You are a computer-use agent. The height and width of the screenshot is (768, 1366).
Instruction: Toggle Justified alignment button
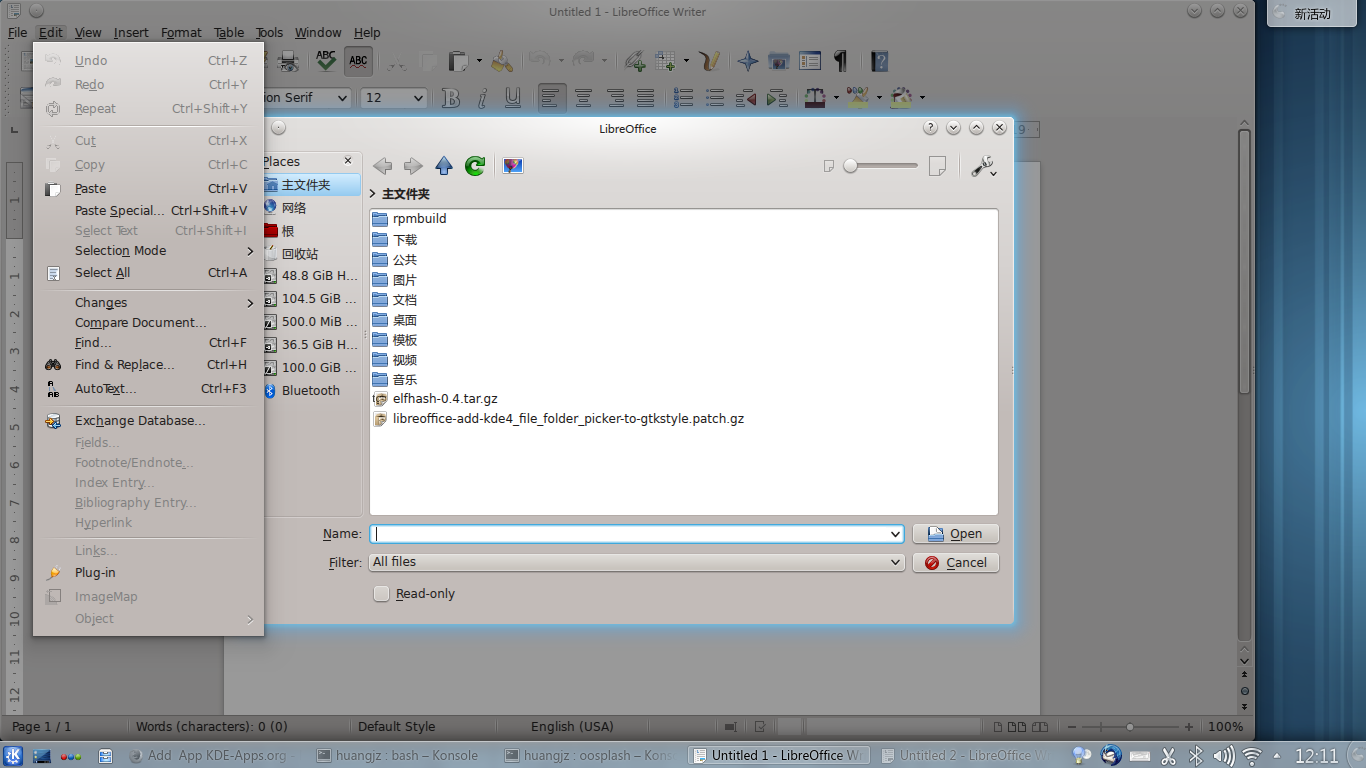(x=645, y=97)
